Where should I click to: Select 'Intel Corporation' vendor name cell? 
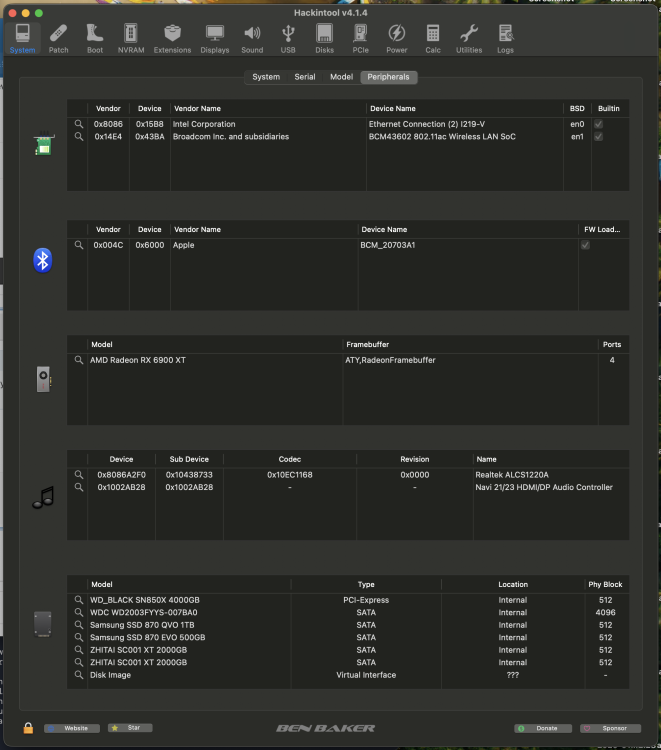(x=204, y=124)
